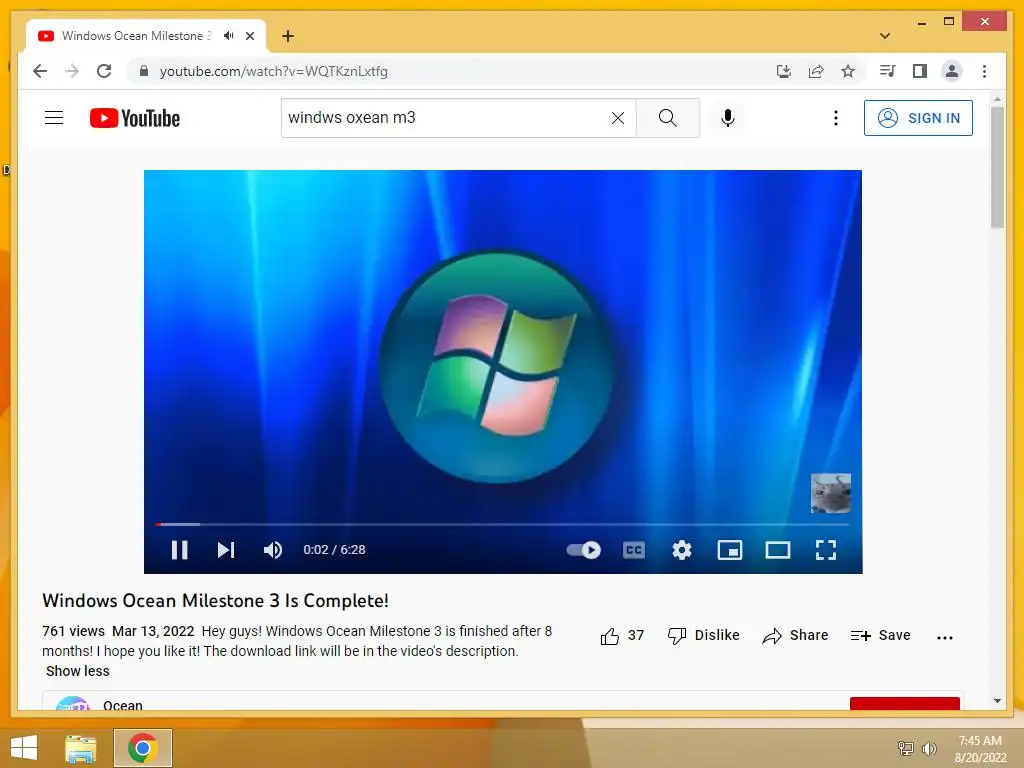This screenshot has height=768, width=1024.
Task: Open network status tray icon
Action: coord(906,748)
